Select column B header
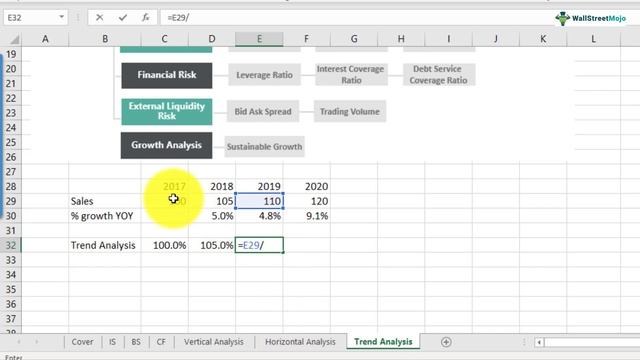The height and width of the screenshot is (360, 640). click(105, 39)
